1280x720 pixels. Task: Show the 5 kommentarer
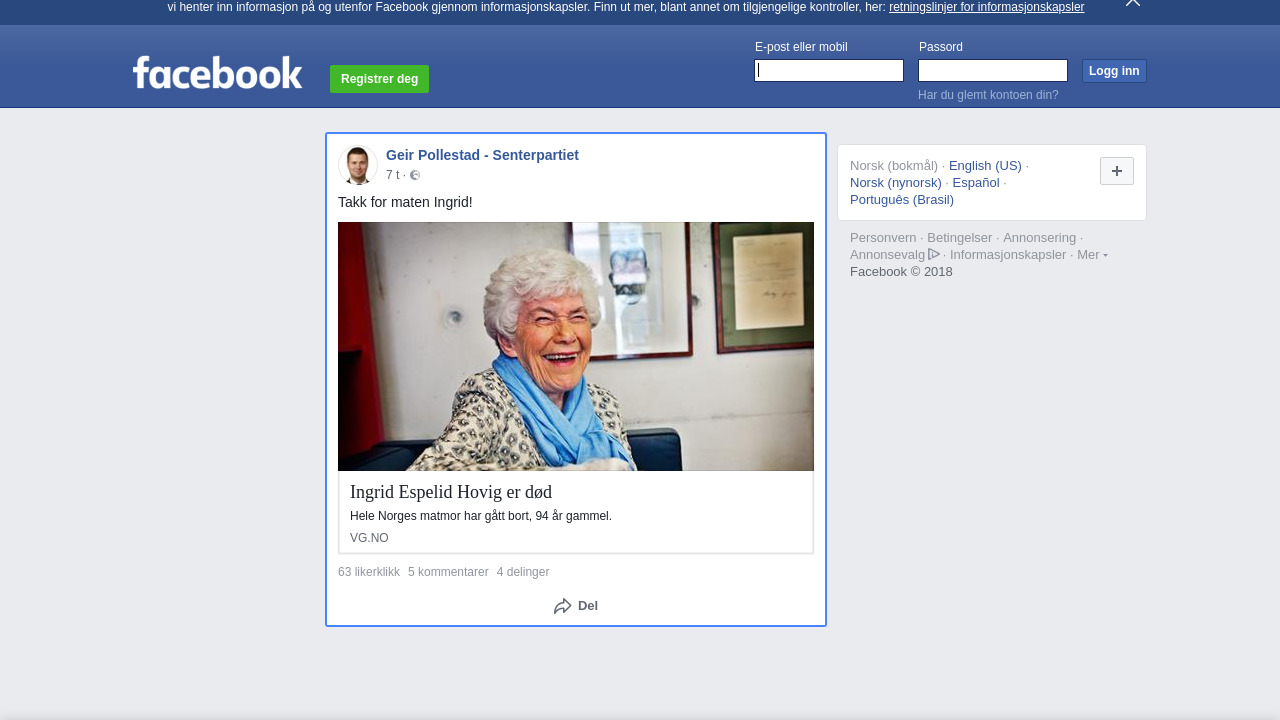click(448, 572)
